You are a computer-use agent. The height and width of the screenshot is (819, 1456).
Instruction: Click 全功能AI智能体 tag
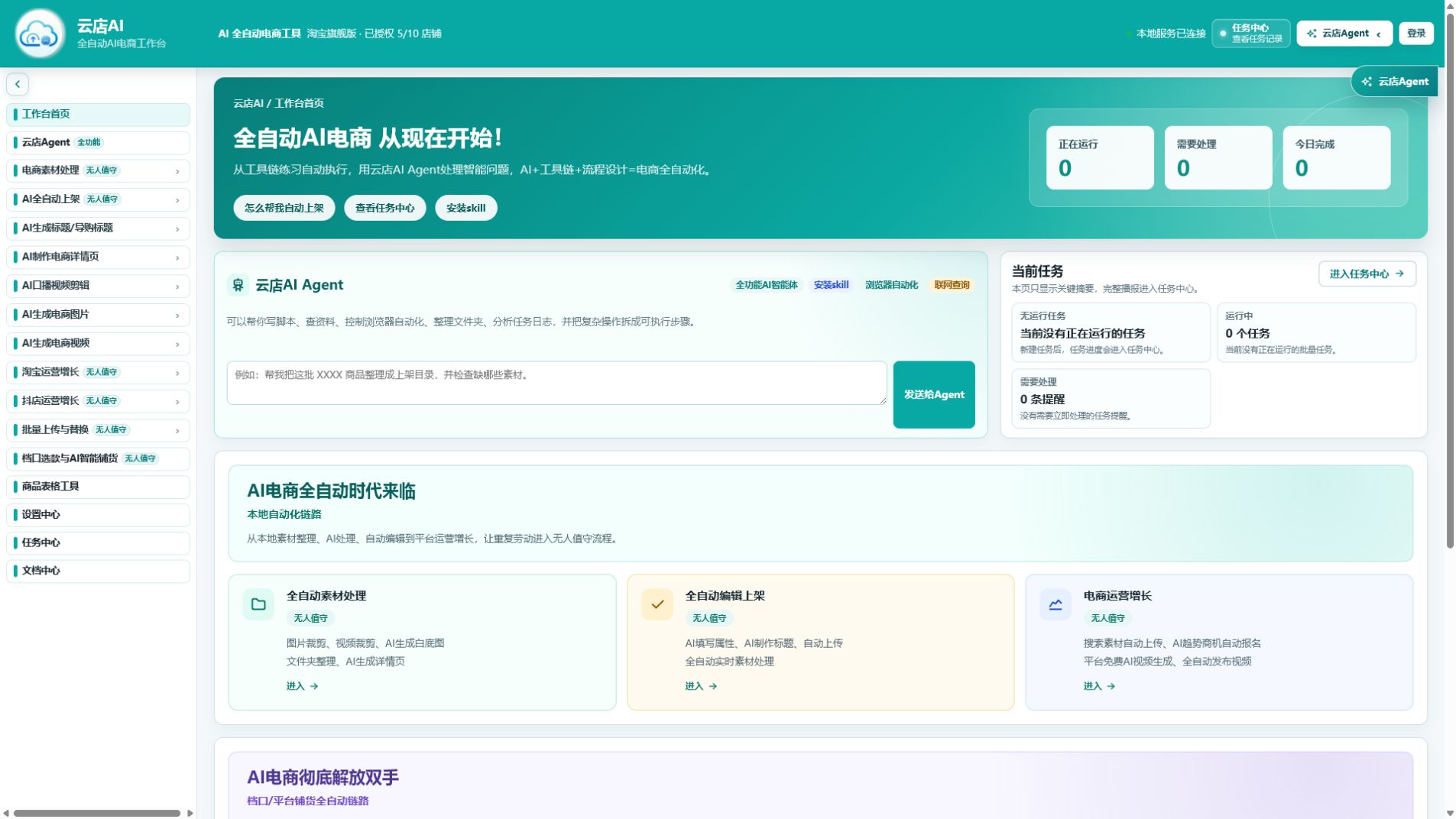click(x=767, y=285)
